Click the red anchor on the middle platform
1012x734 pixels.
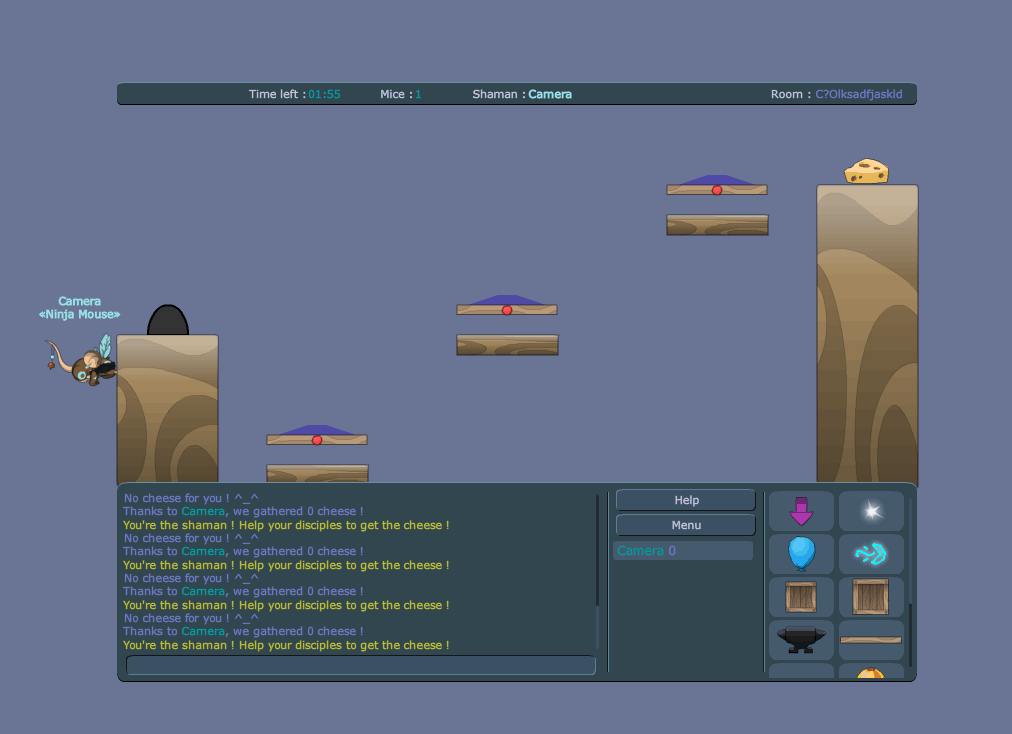pyautogui.click(x=507, y=311)
